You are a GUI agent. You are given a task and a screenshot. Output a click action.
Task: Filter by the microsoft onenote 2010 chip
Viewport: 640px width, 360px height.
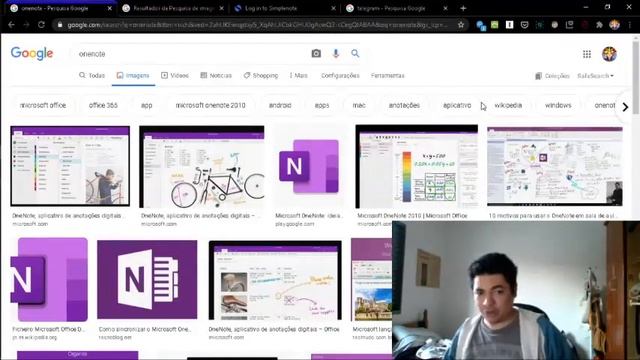(211, 105)
